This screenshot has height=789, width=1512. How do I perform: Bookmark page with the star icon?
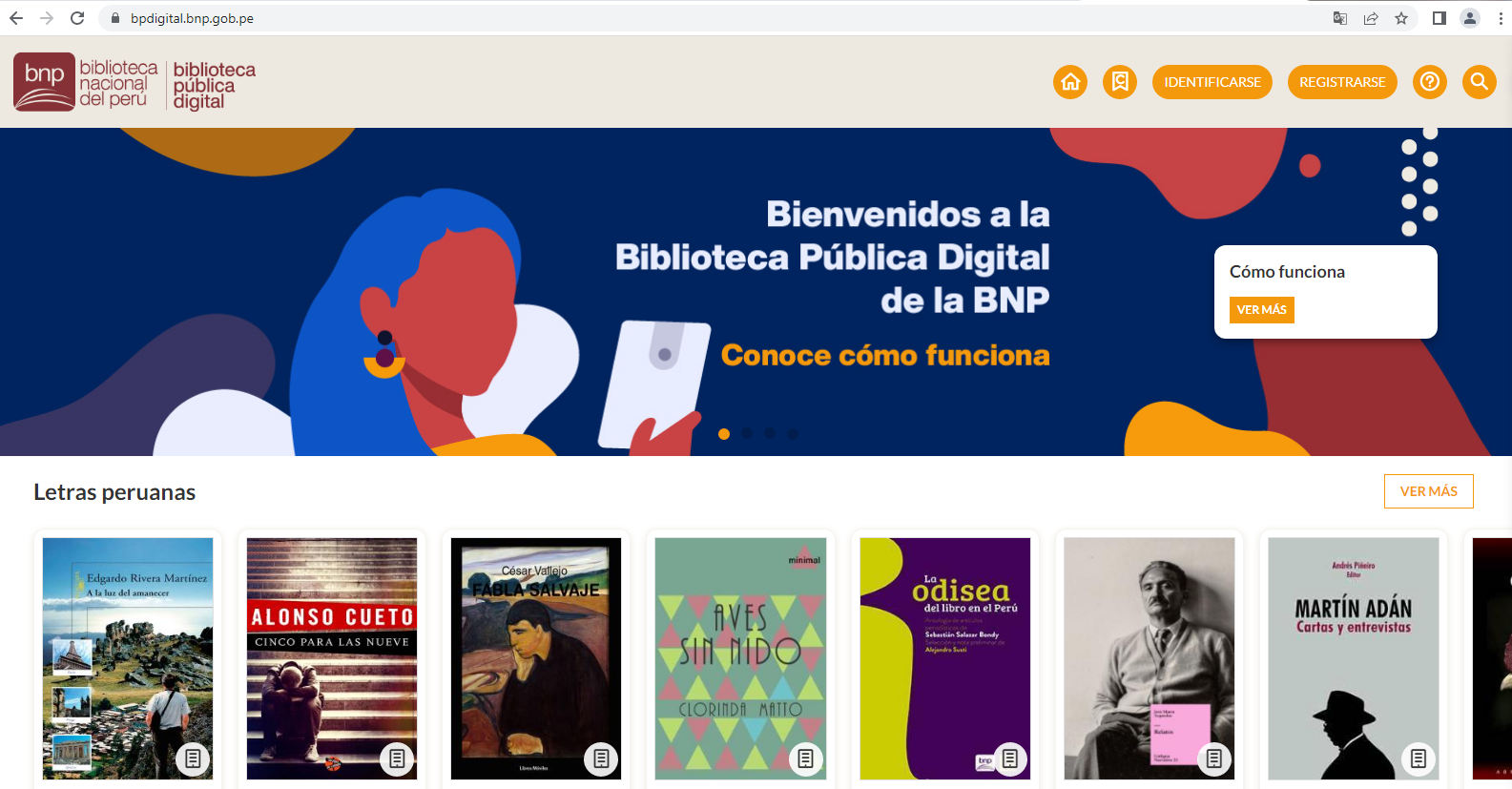pos(1401,18)
